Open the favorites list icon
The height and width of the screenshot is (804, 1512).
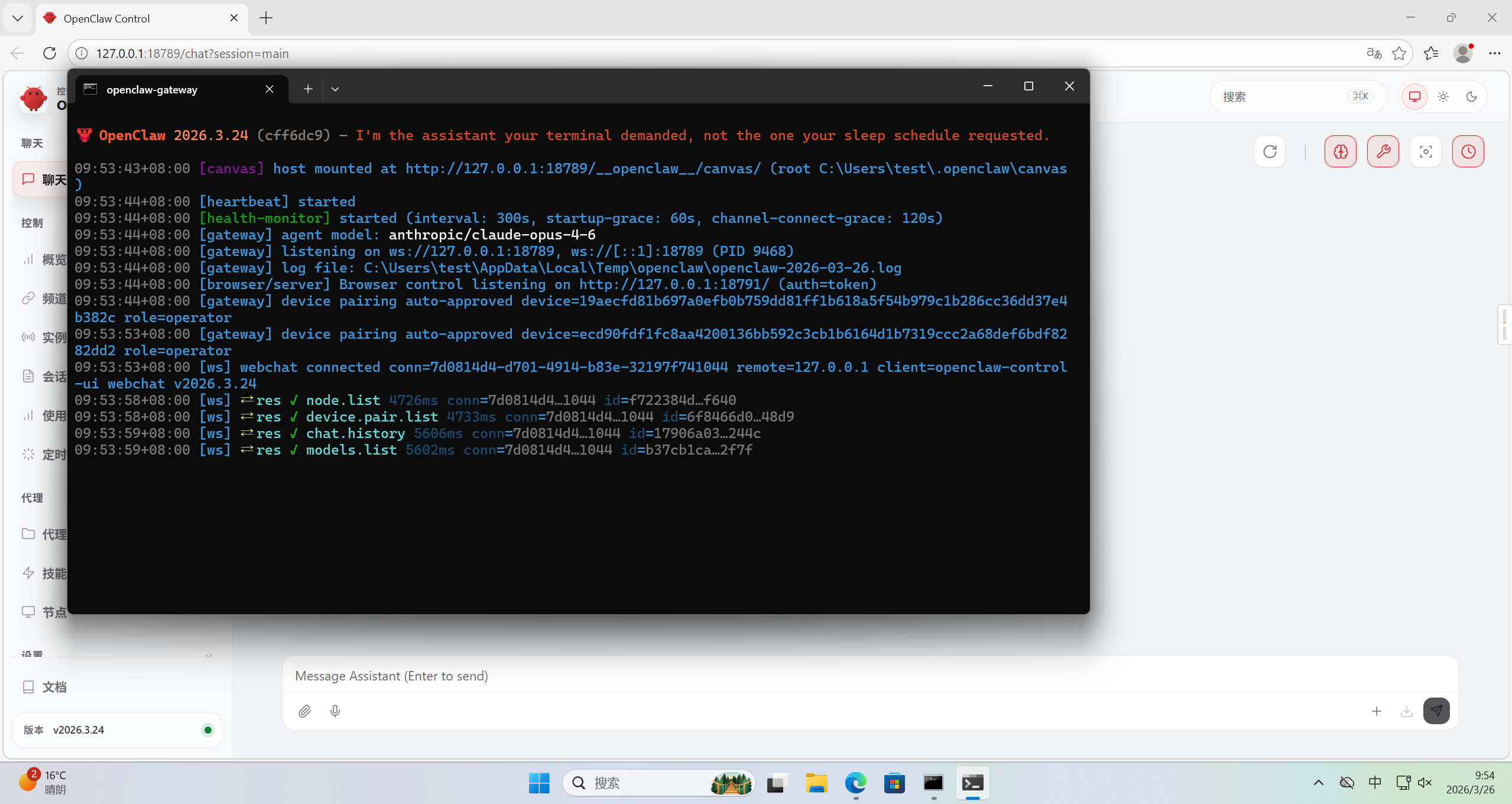click(x=1431, y=53)
